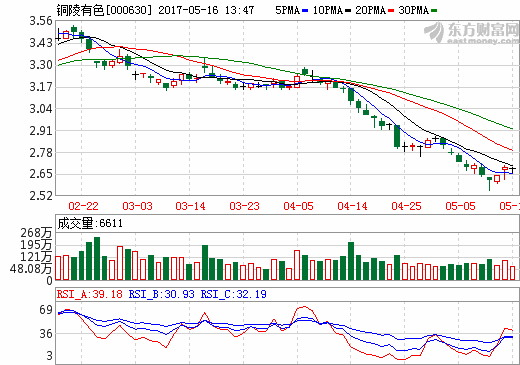Click the 2.52 price axis label

41,196
